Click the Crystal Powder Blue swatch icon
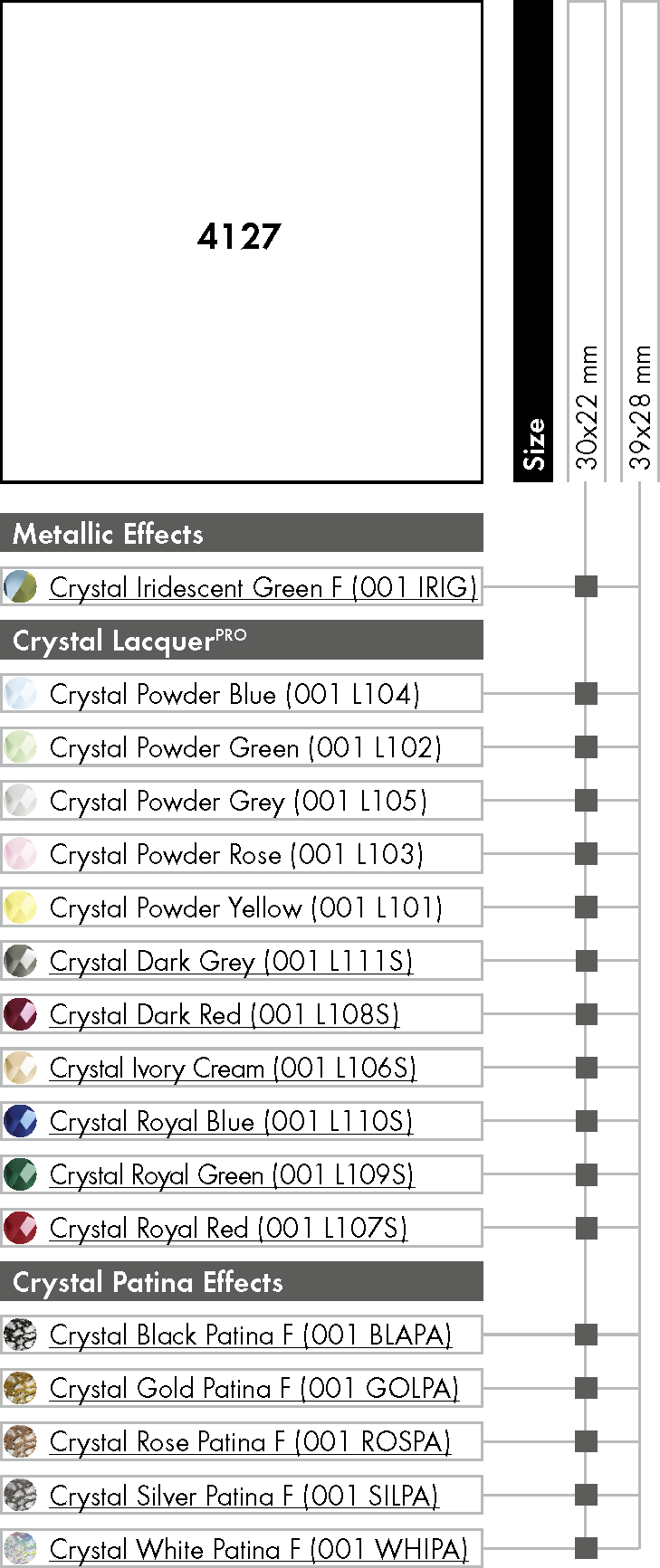Screen dimensions: 660x1568 pyautogui.click(x=20, y=694)
